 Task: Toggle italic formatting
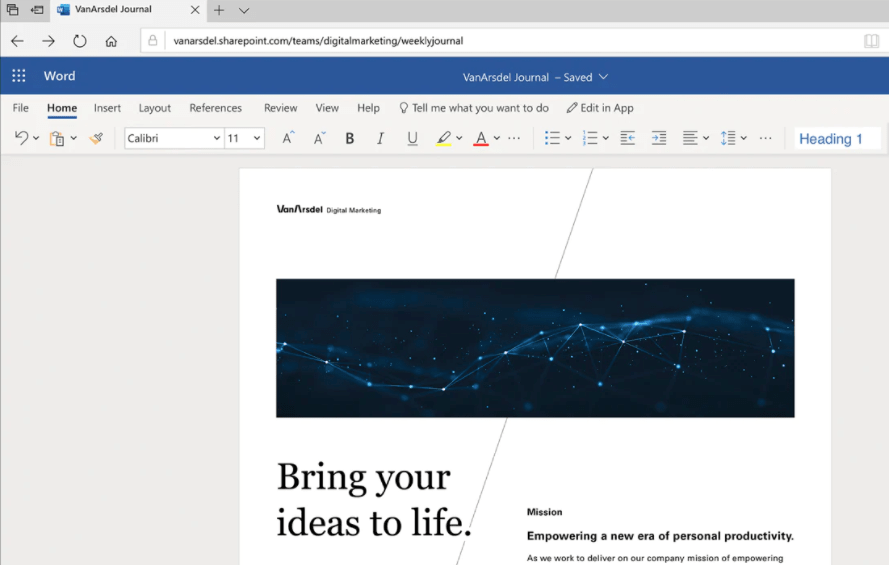pos(380,139)
